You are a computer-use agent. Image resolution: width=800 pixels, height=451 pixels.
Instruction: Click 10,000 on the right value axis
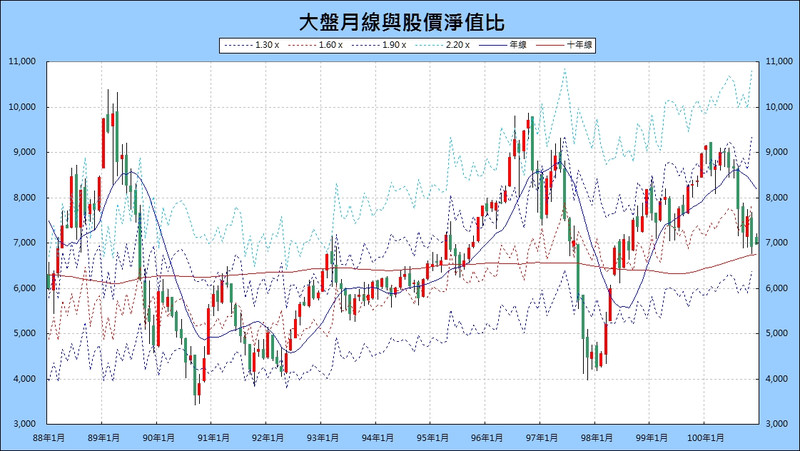pos(779,107)
